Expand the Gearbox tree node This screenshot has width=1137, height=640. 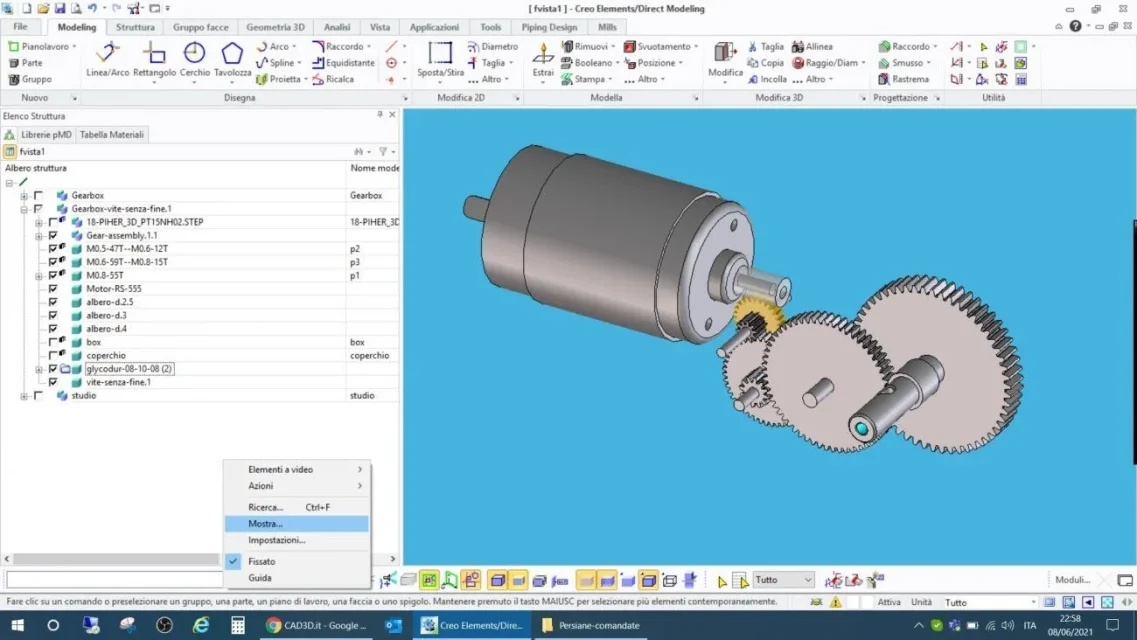(x=24, y=196)
